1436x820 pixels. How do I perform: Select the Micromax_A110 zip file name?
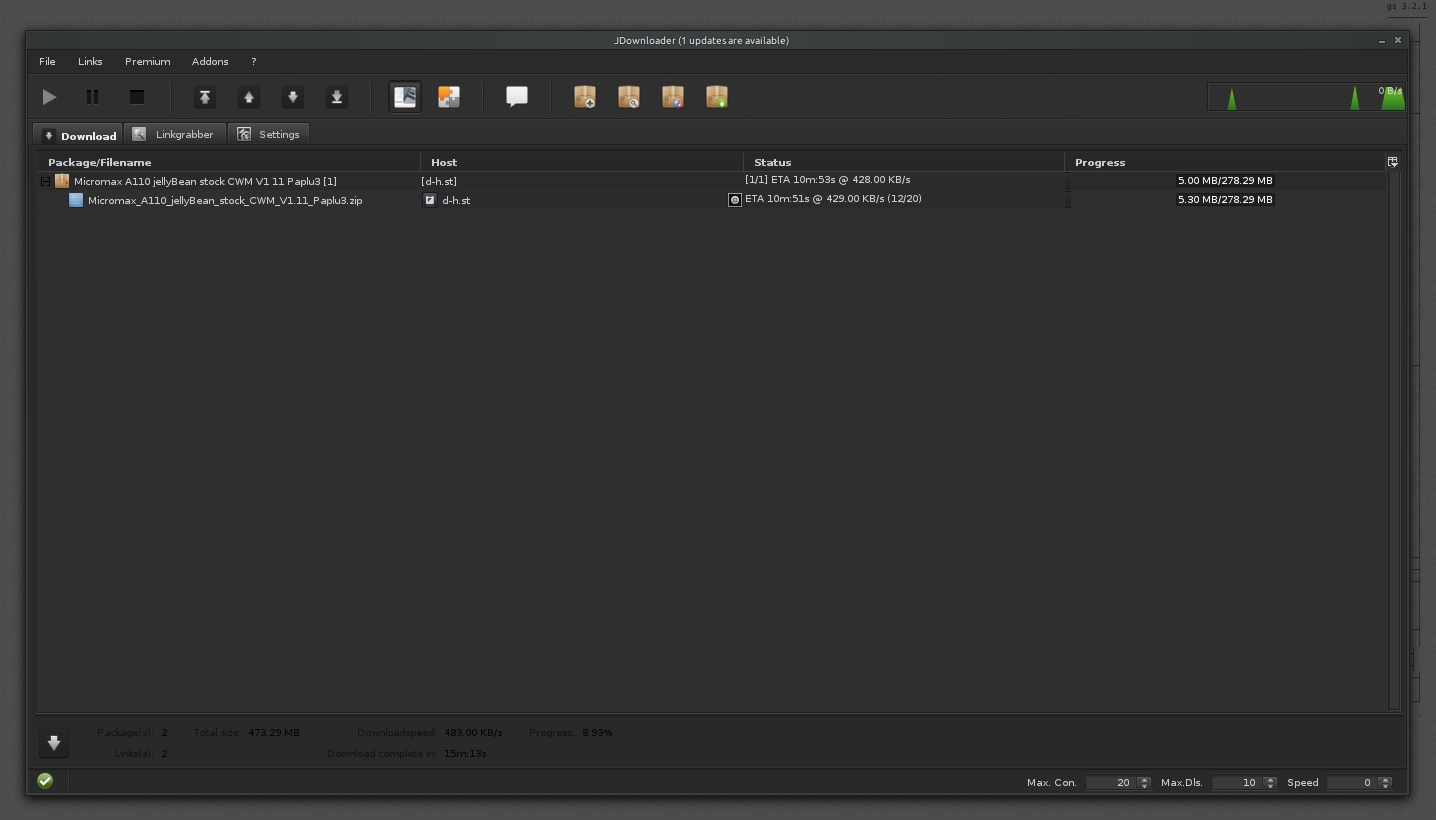click(x=225, y=200)
